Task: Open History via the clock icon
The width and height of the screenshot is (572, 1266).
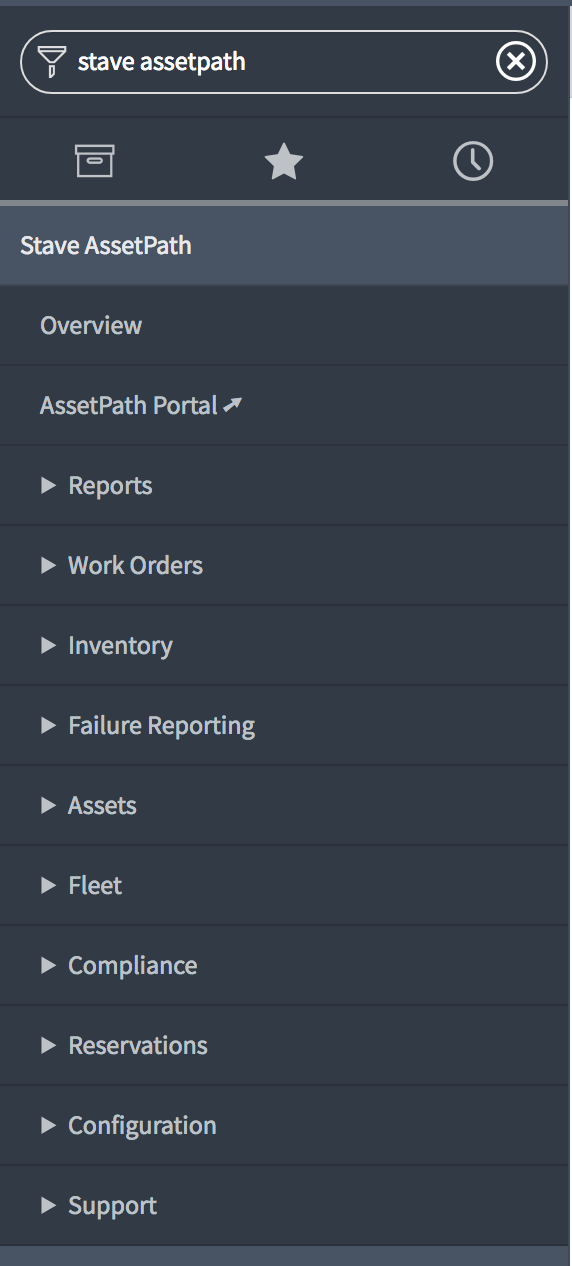Action: tap(473, 161)
